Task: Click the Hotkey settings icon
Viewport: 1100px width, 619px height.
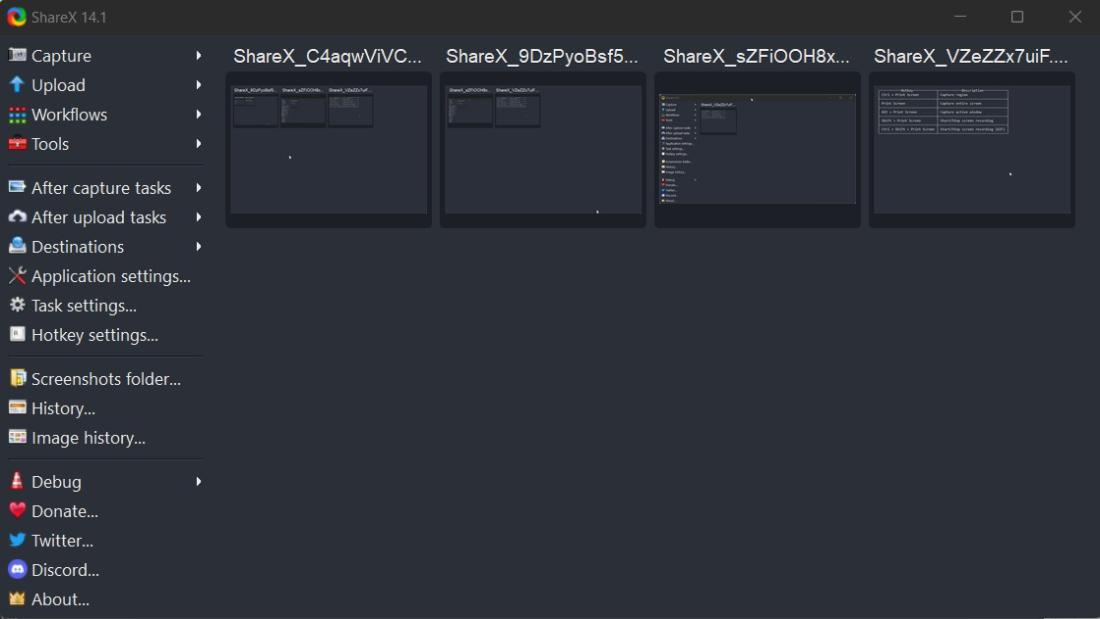Action: (17, 335)
